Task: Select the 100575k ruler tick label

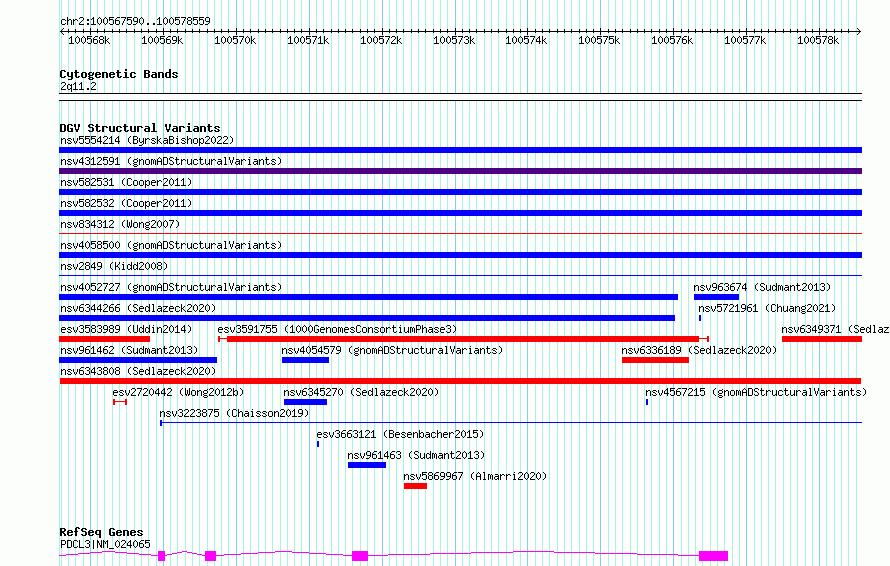Action: click(599, 40)
